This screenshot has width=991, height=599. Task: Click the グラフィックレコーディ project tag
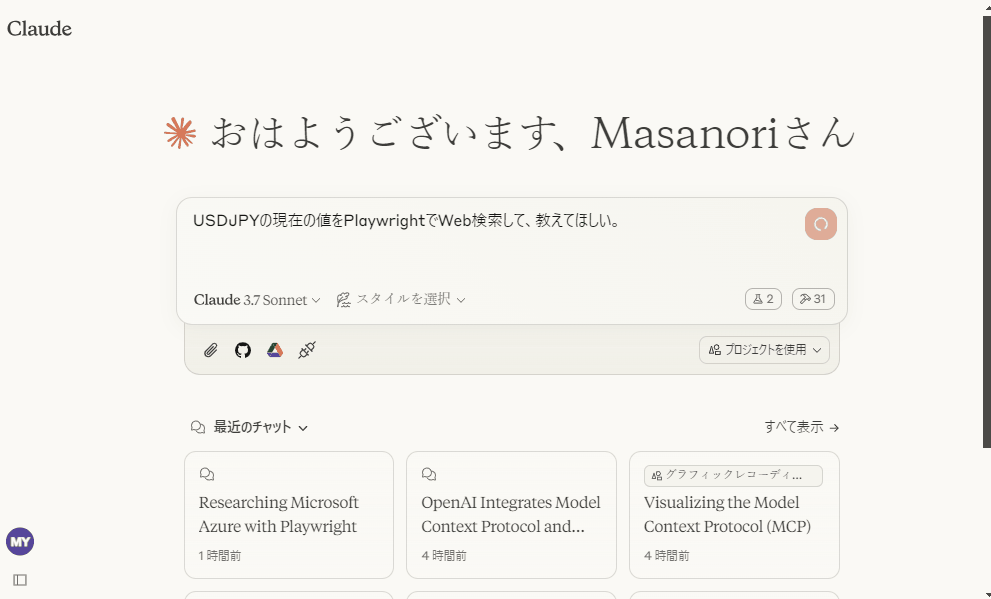[733, 476]
